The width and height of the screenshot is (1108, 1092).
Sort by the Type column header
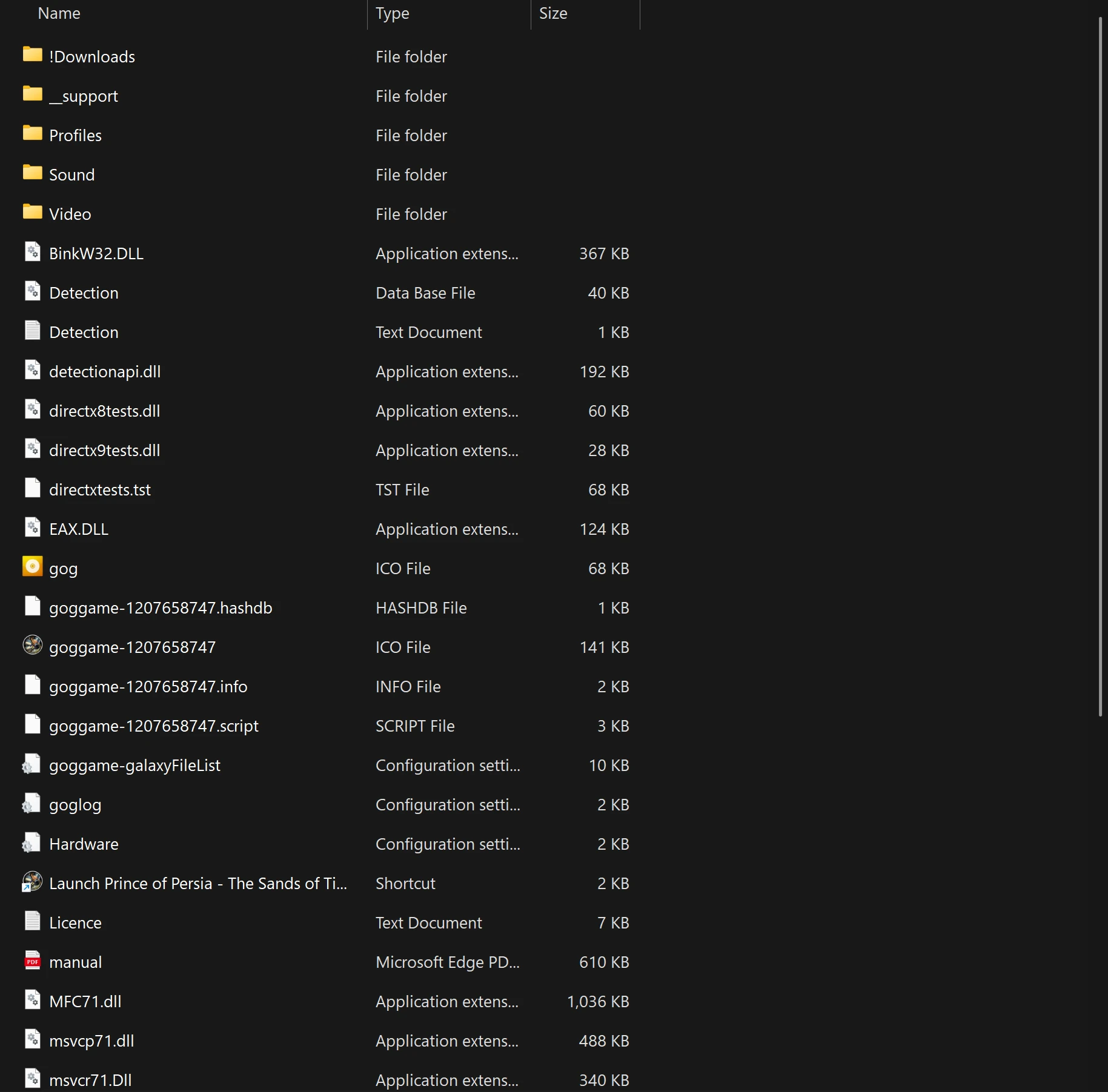click(x=392, y=13)
